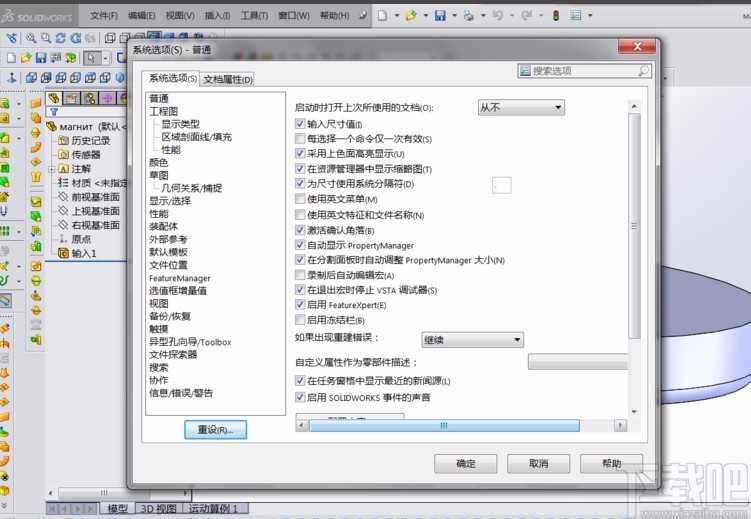Click the 取消 button
The height and width of the screenshot is (519, 751).
pos(538,463)
